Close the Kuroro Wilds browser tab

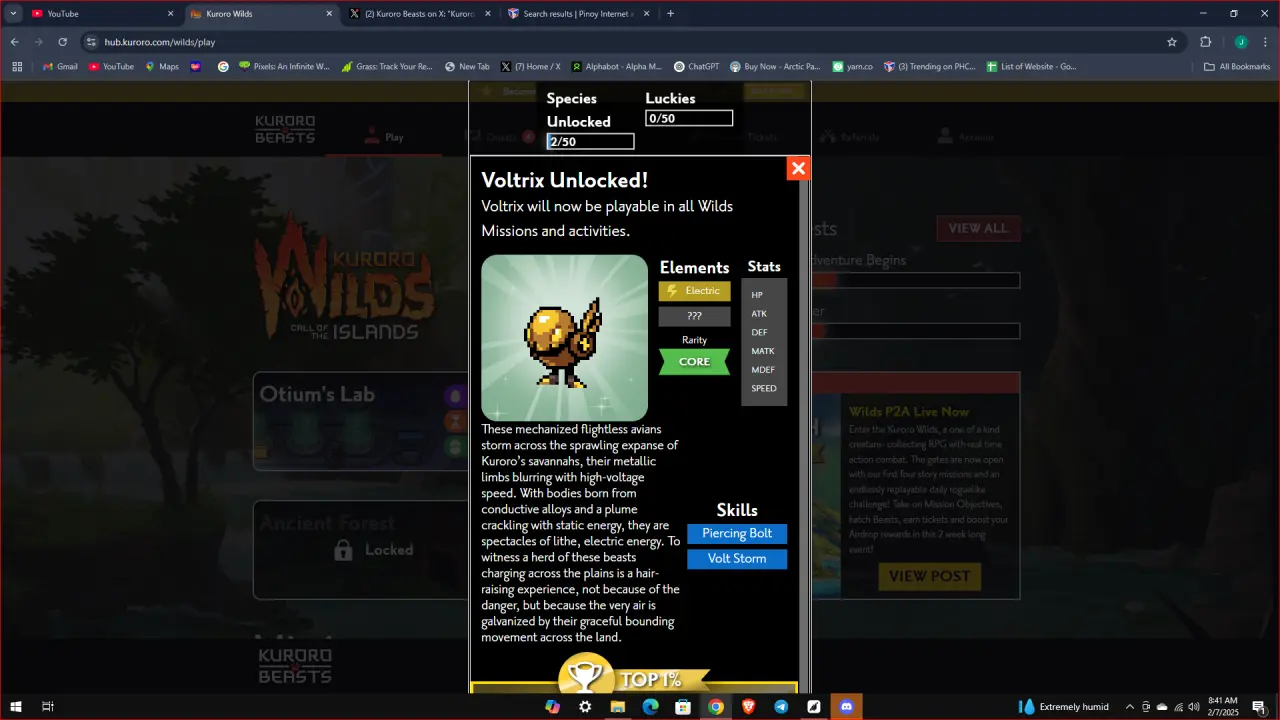[329, 14]
